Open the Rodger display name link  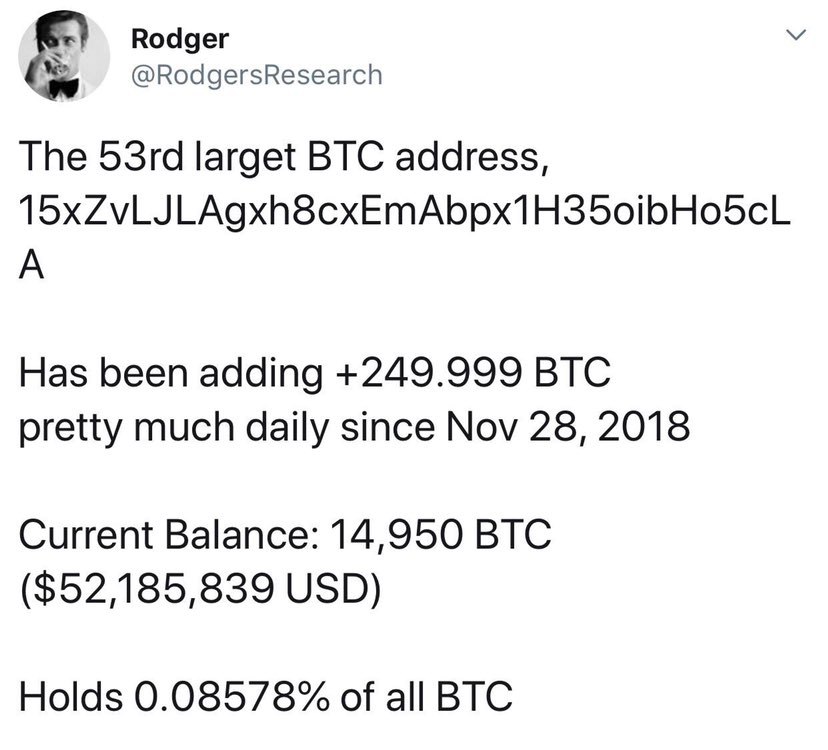coord(180,39)
